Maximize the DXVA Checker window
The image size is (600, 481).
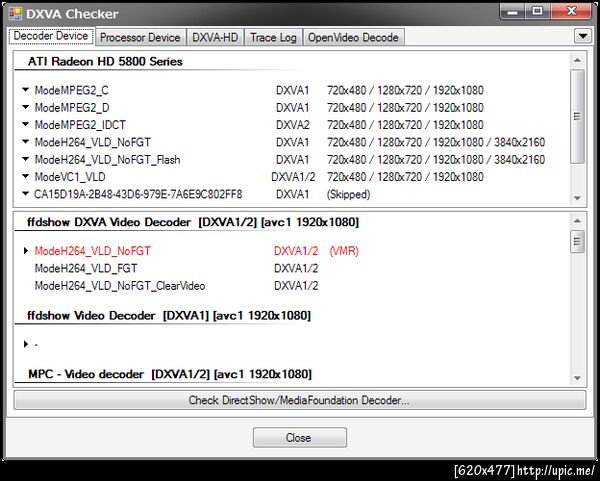click(x=538, y=11)
